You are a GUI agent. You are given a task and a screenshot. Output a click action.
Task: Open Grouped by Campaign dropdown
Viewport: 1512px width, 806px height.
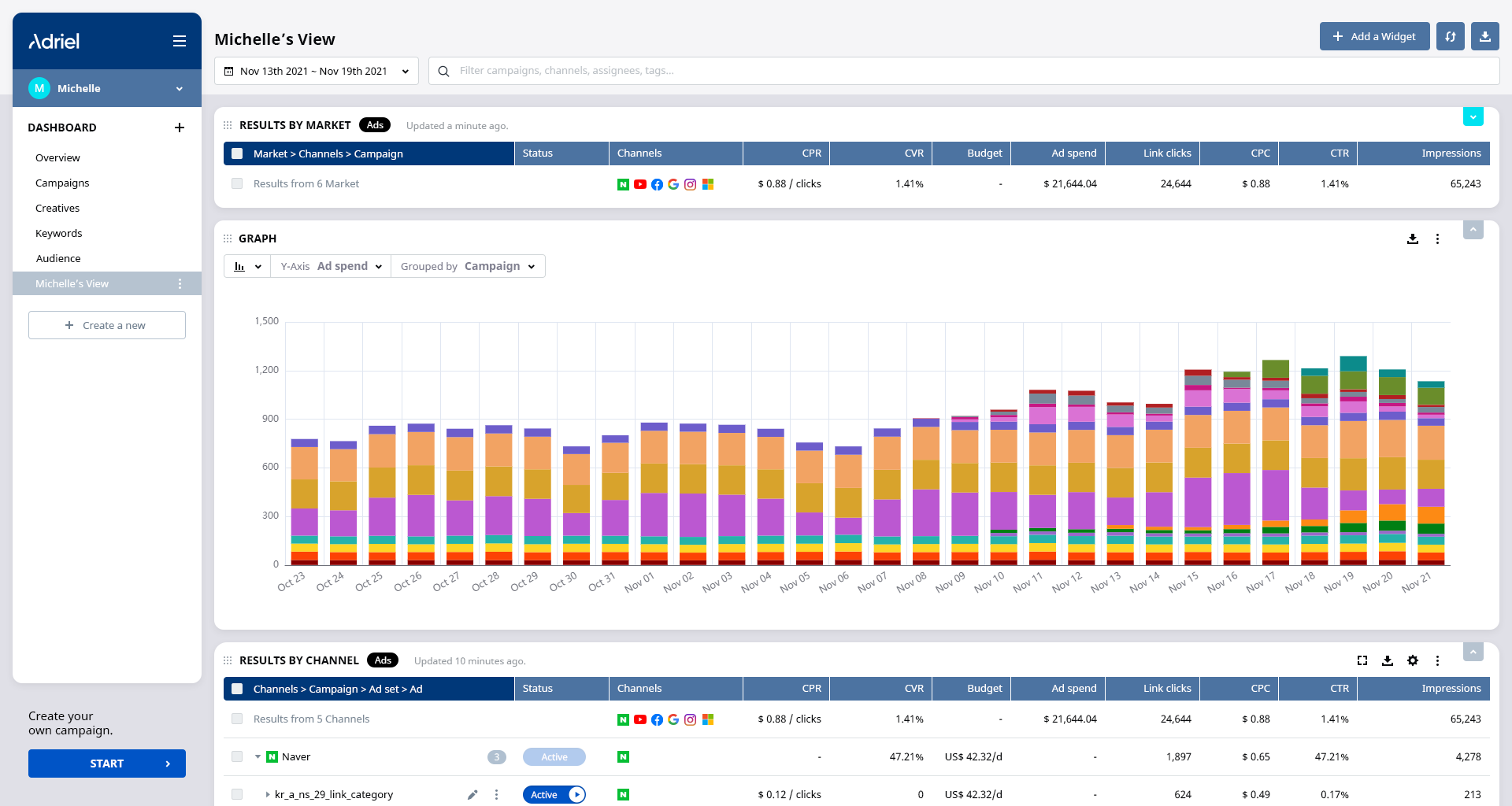point(468,266)
